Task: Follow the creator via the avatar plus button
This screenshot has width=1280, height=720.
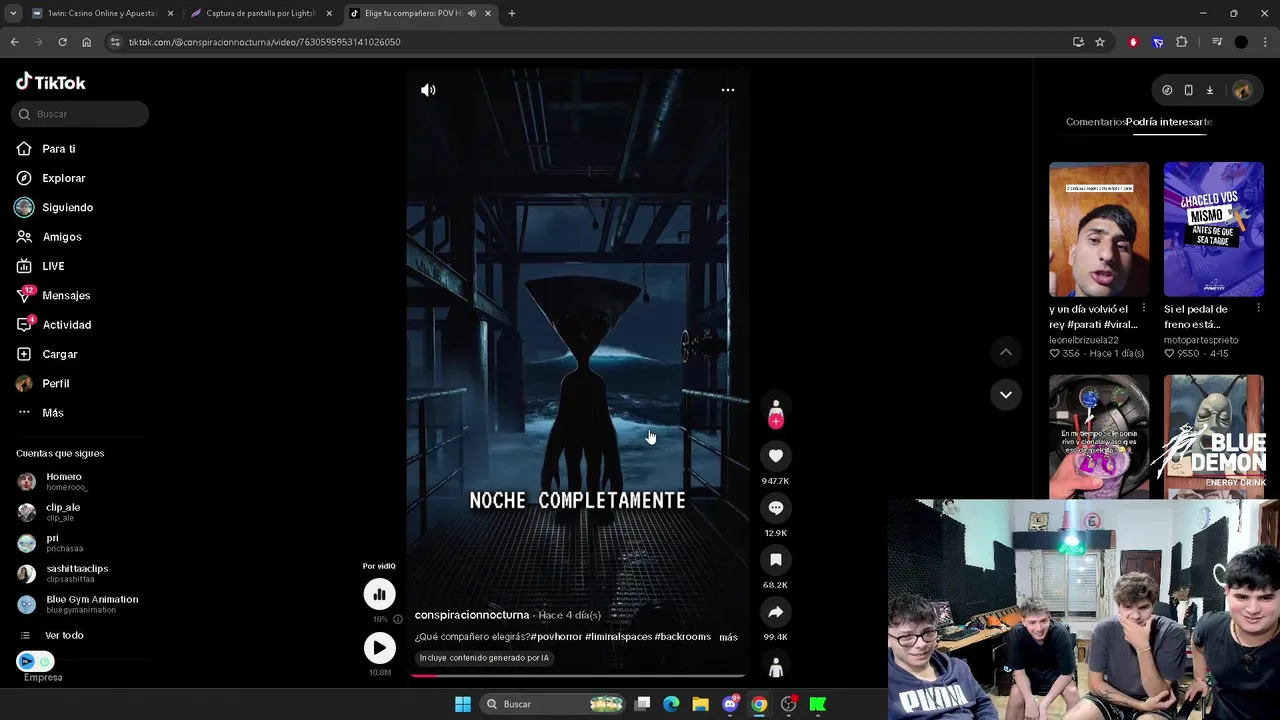Action: pos(775,422)
